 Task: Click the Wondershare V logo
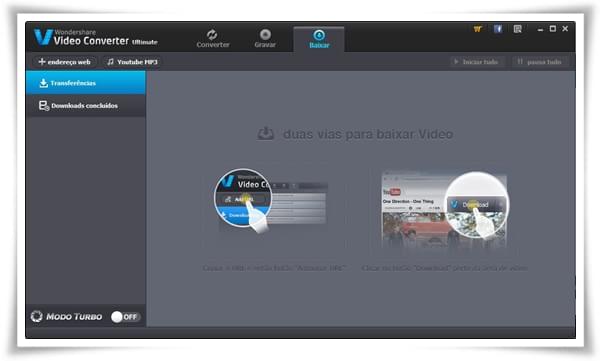click(x=43, y=37)
